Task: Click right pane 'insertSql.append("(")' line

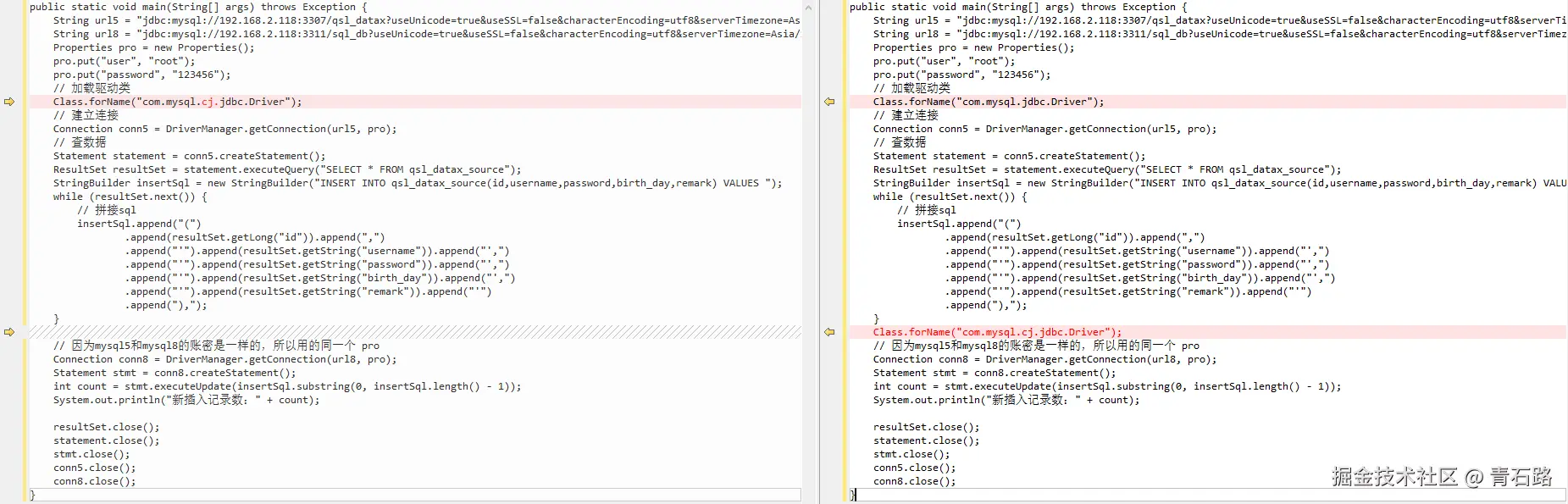Action: (959, 224)
